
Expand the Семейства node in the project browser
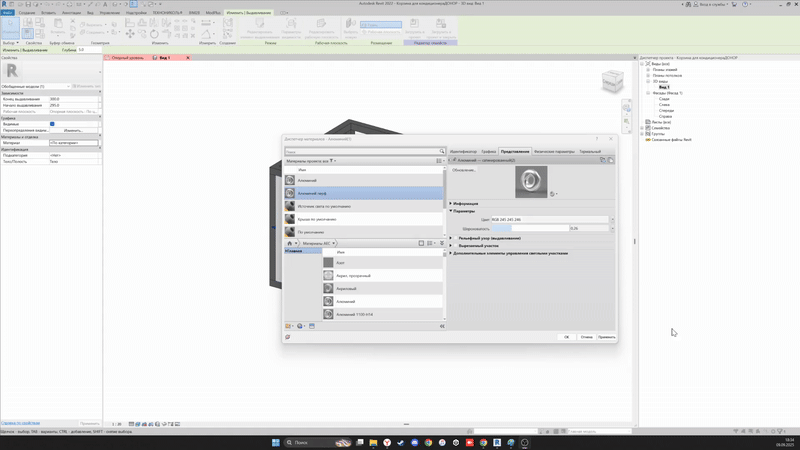[x=642, y=128]
